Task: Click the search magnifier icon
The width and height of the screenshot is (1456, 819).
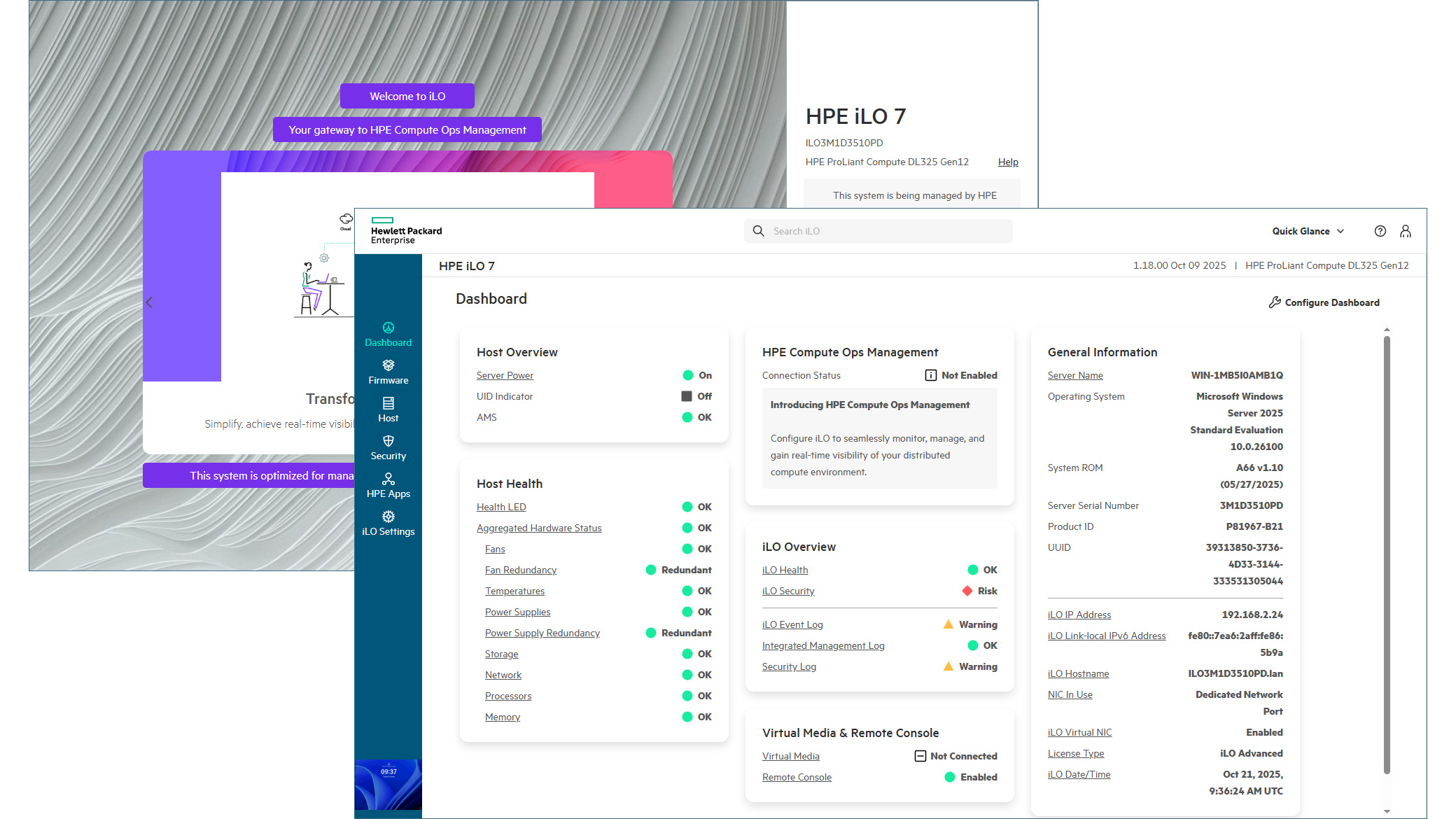Action: click(758, 230)
